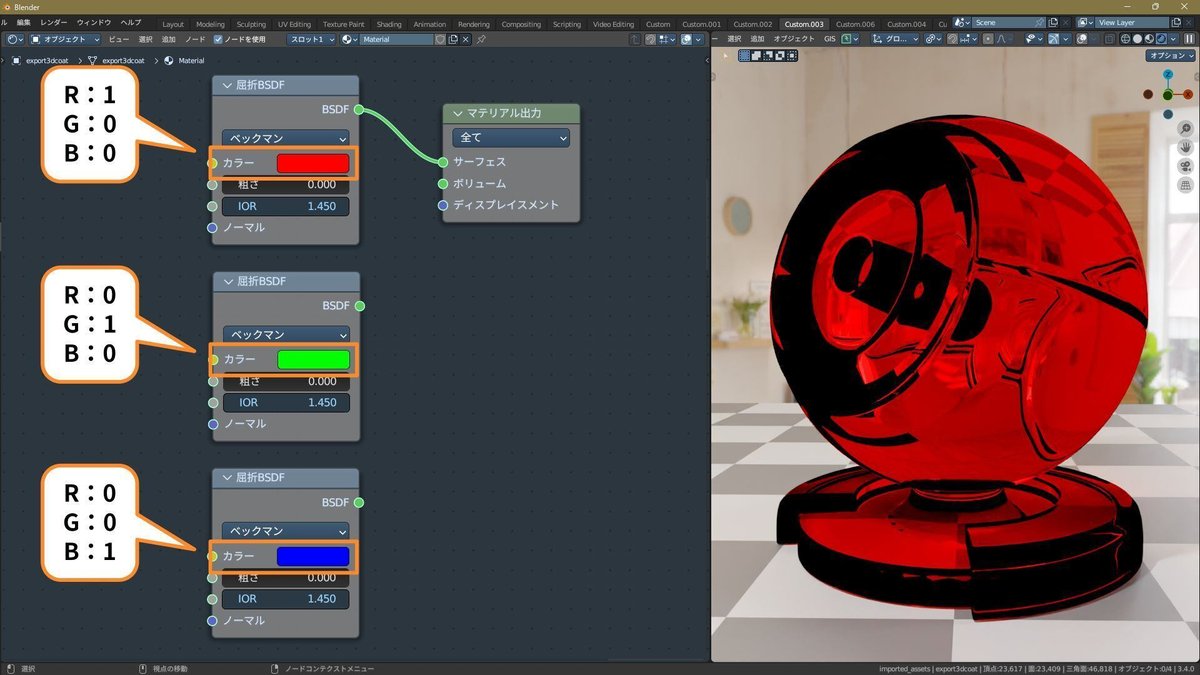The image size is (1200, 675).
Task: Toggle the viewport gizmo display button
Action: [1053, 39]
